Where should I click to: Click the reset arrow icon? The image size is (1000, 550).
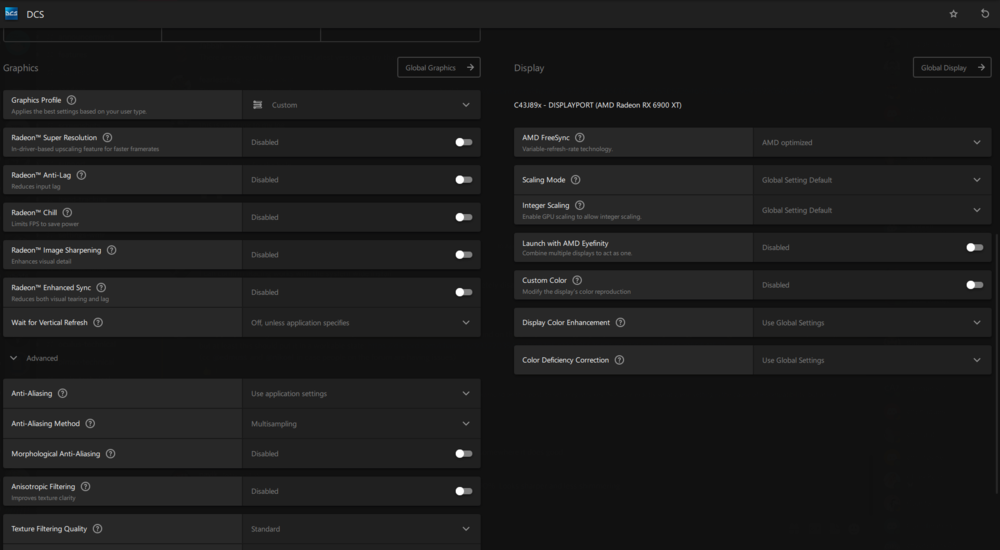(985, 14)
